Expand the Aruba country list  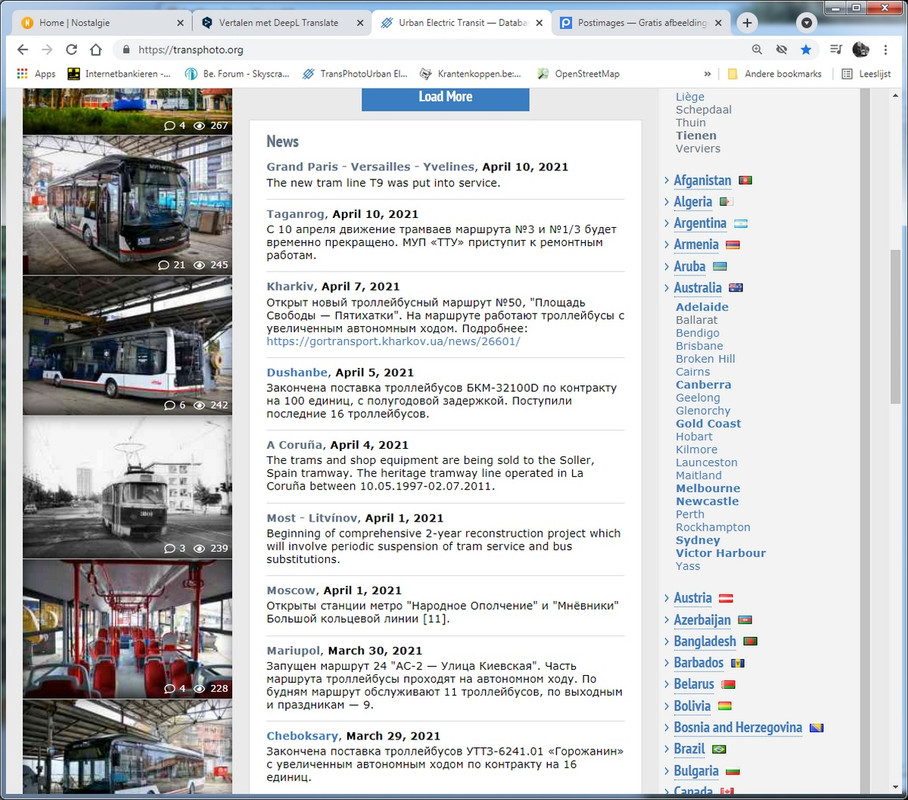pos(689,266)
